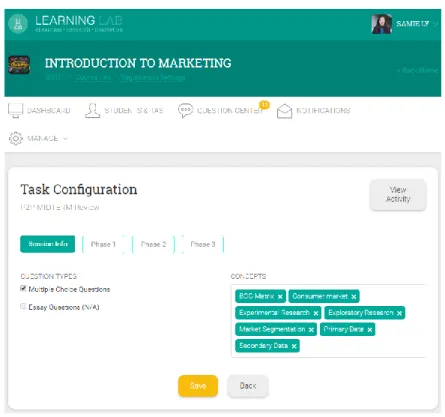Select the Session Info tab
This screenshot has height=417, width=445.
(48, 244)
